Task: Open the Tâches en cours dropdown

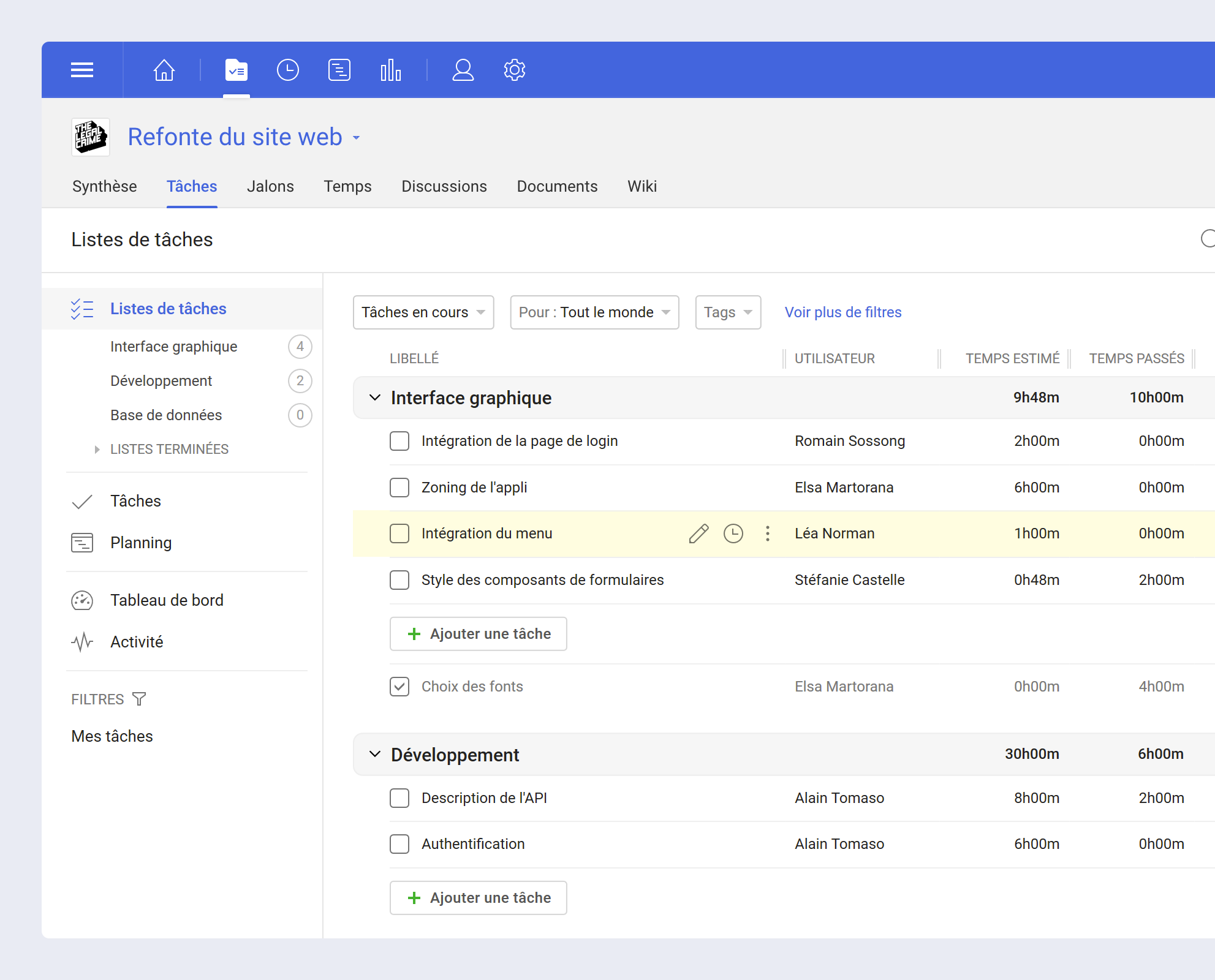Action: 423,312
